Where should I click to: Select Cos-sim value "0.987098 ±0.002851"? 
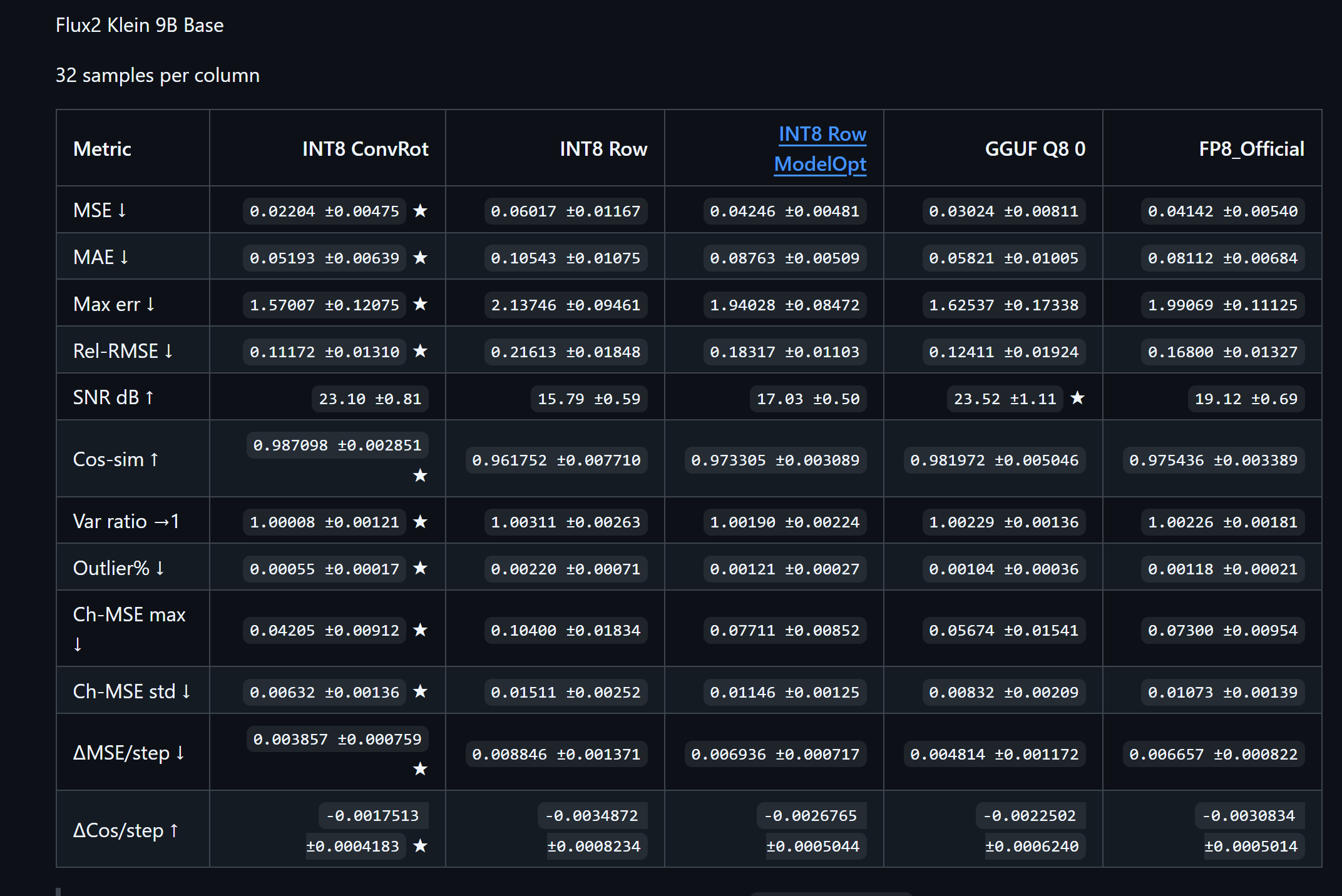pos(337,445)
